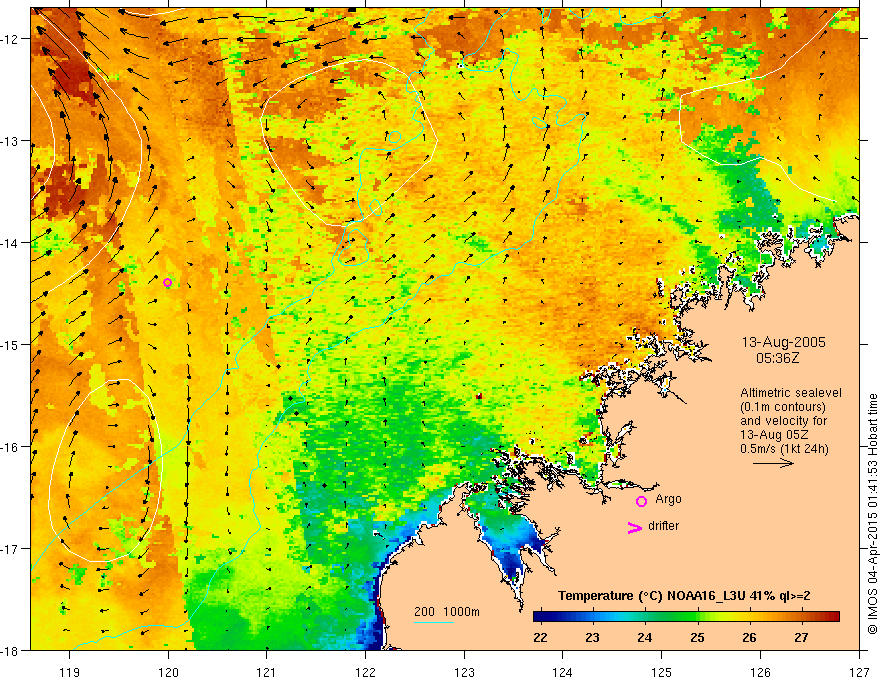This screenshot has width=880, height=680.
Task: Click the longitude axis label '121'
Action: tap(267, 672)
